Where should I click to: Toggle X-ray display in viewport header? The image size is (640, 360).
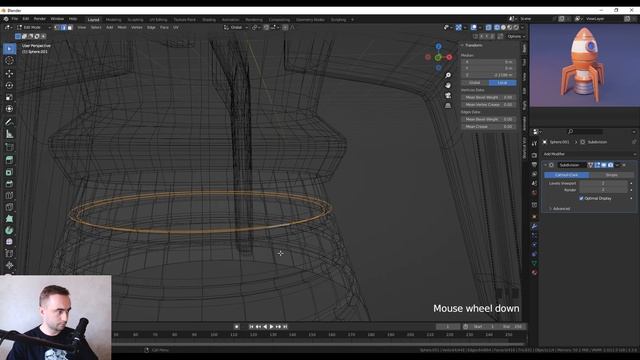(489, 27)
